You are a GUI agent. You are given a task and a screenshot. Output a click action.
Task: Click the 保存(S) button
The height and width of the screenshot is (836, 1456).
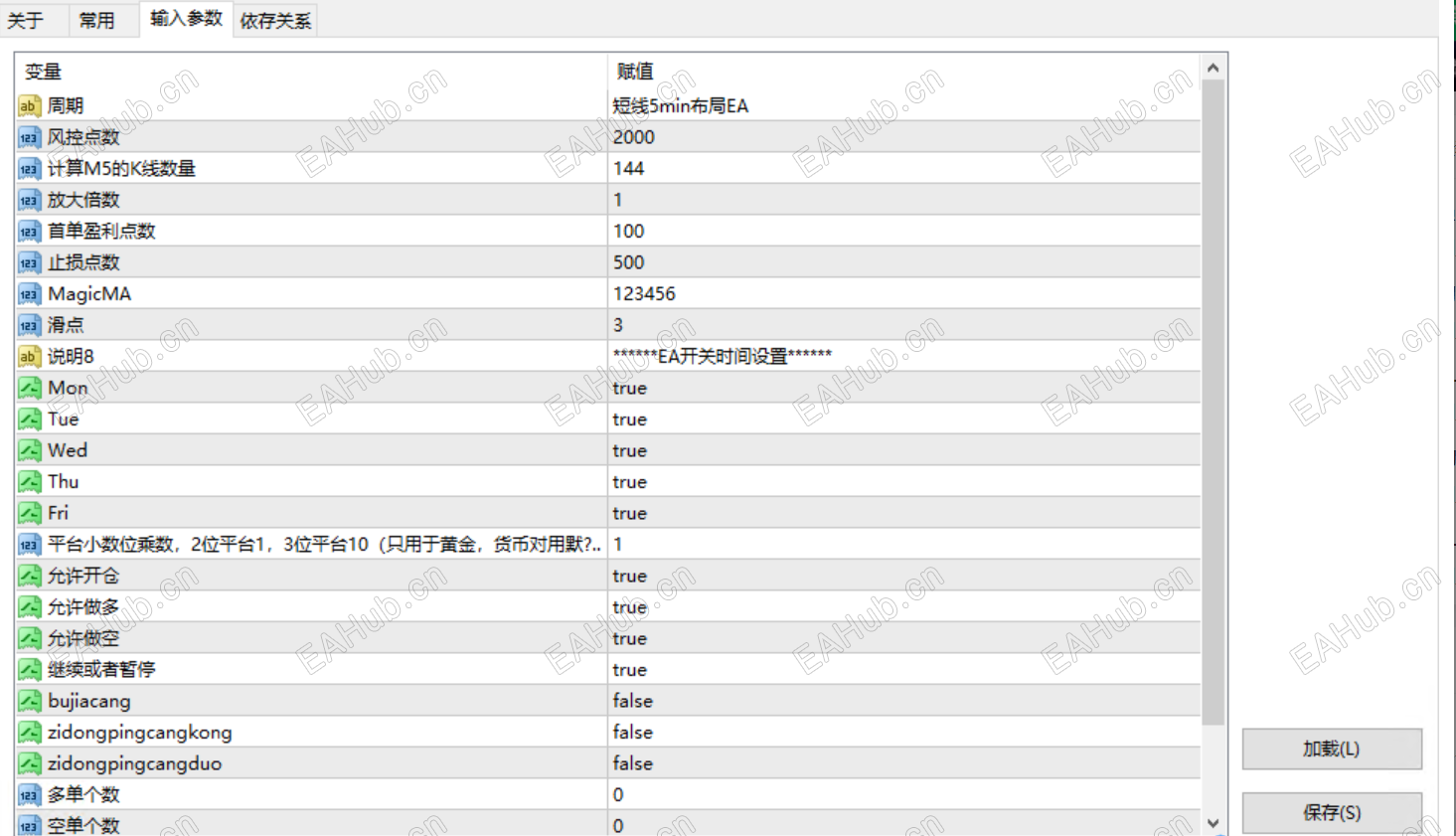click(x=1332, y=813)
